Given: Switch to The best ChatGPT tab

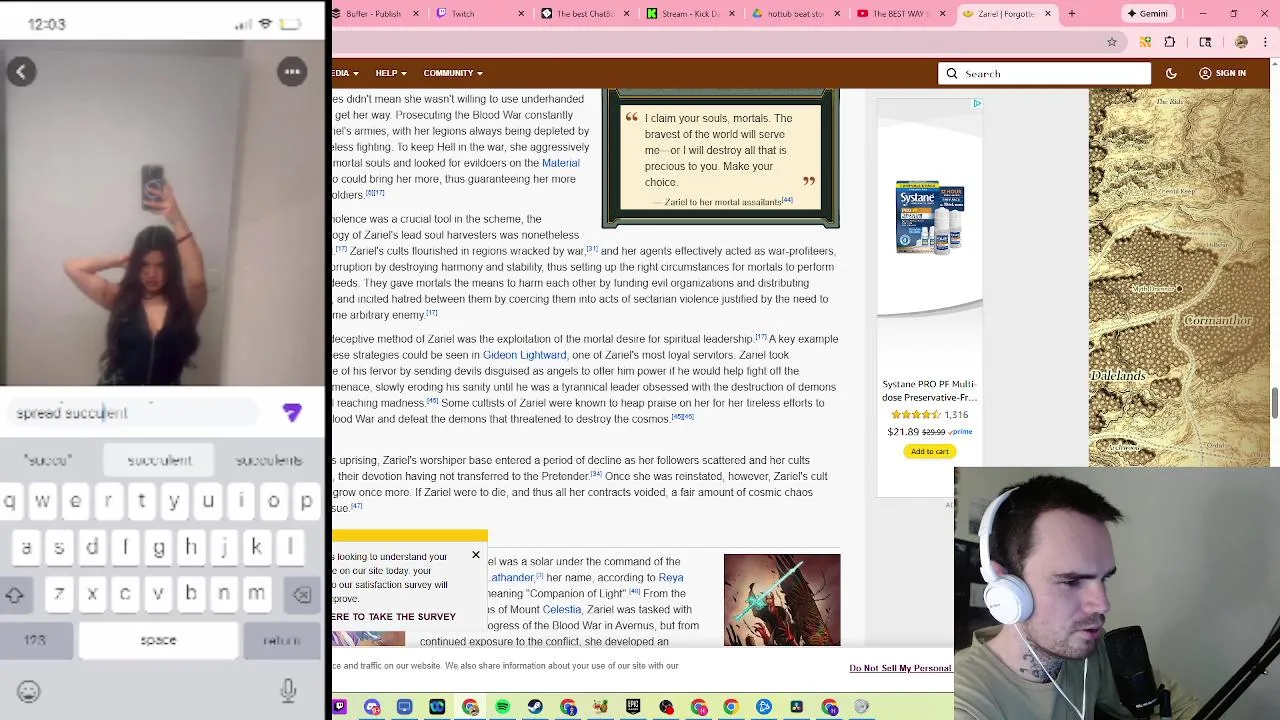Looking at the screenshot, I should [585, 14].
